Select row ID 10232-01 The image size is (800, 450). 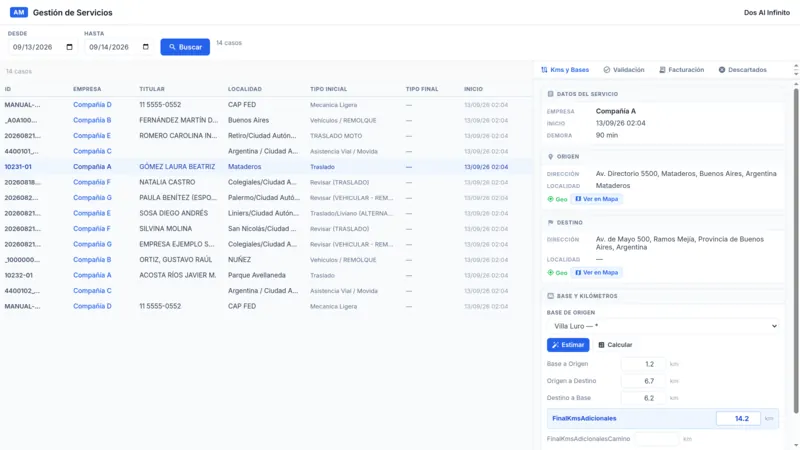click(18, 275)
